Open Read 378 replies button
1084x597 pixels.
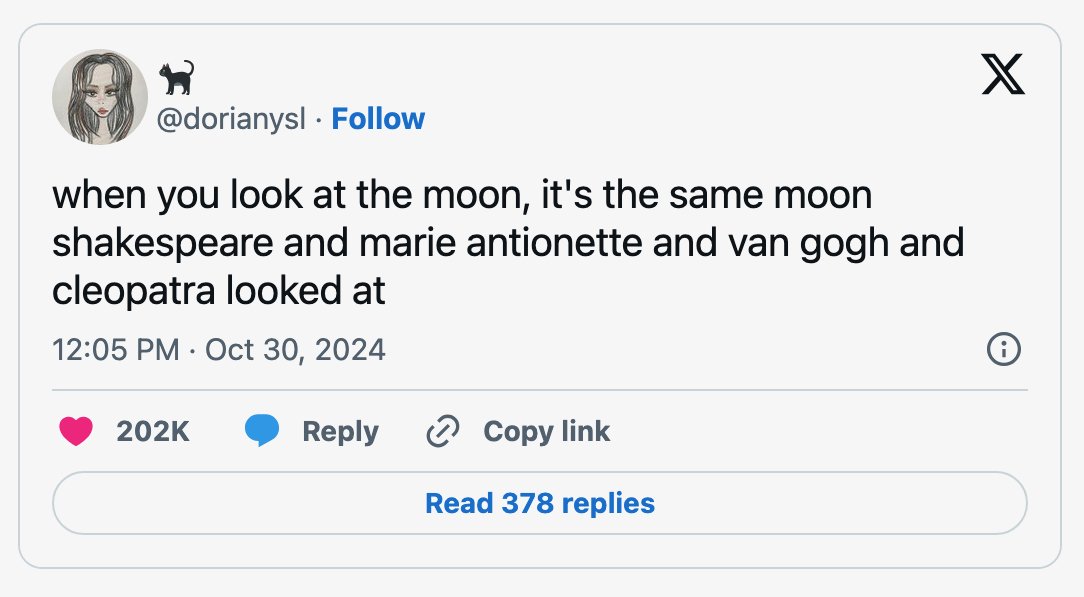540,503
